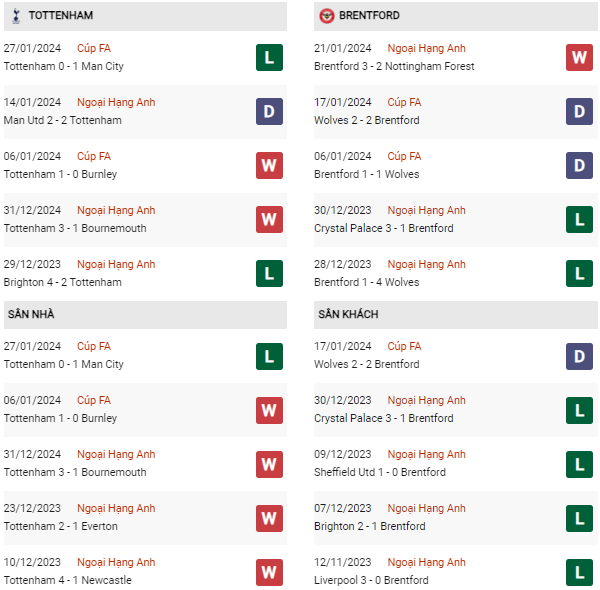
Task: Open Ngoại Hạng Anh link dated 21/01/2024
Action: [x=426, y=48]
